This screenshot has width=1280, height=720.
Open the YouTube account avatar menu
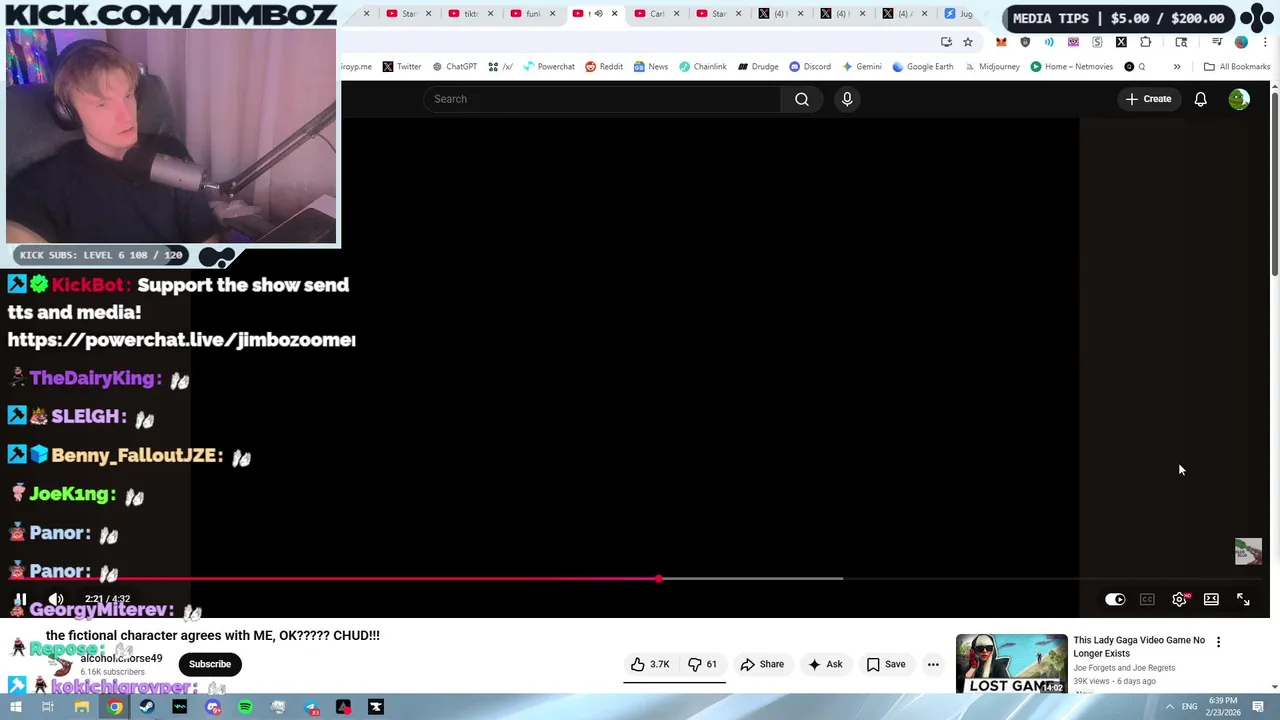click(1239, 99)
